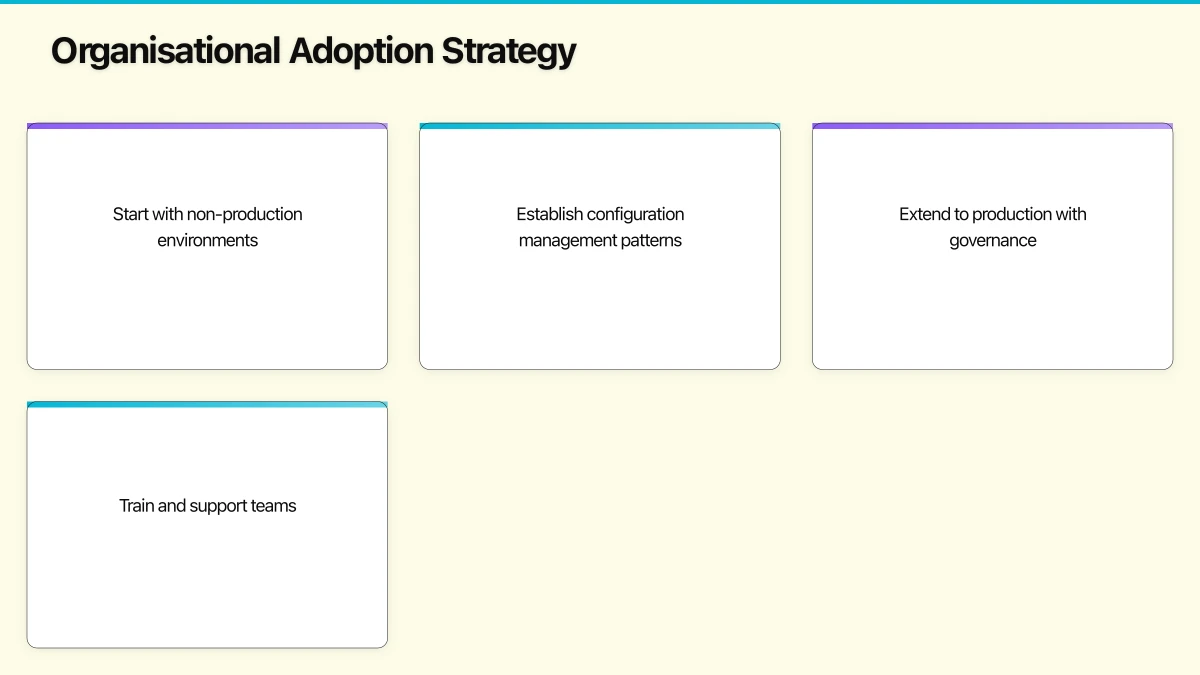The height and width of the screenshot is (675, 1200).
Task: Click the teal bar at top of screen
Action: pos(600,2)
